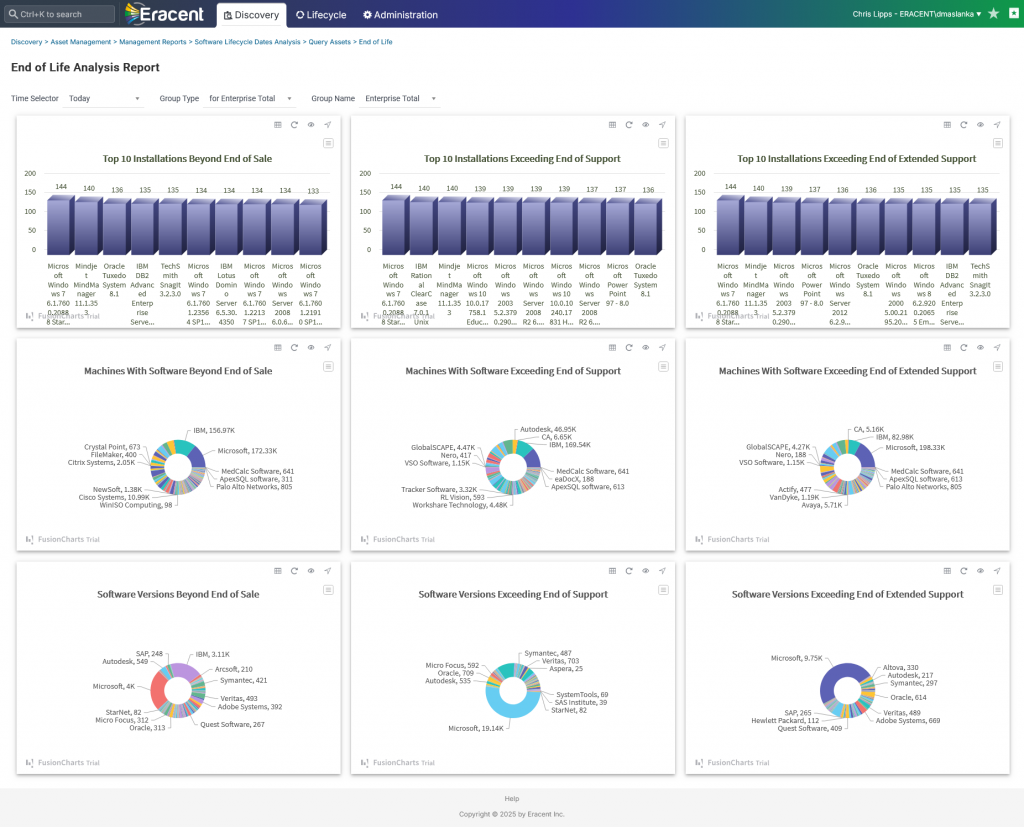Viewport: 1024px width, 827px height.
Task: Open table view for Top 10 Beyond End of Sale
Action: pyautogui.click(x=277, y=125)
